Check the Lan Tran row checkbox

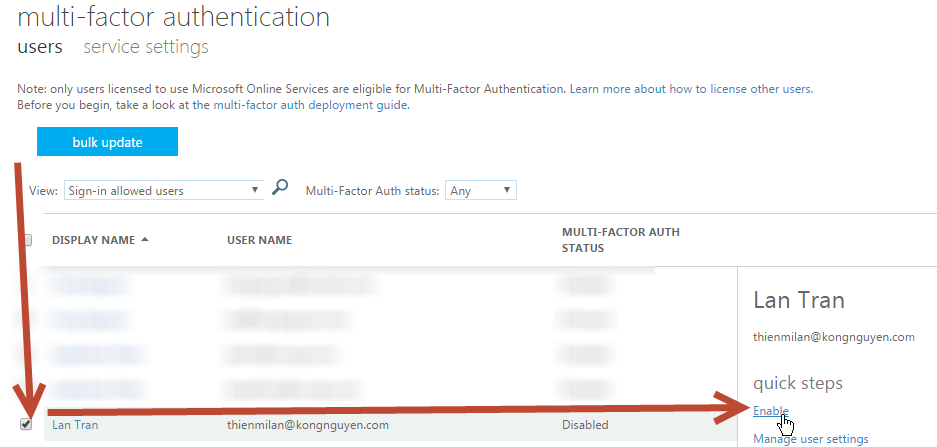click(x=26, y=425)
